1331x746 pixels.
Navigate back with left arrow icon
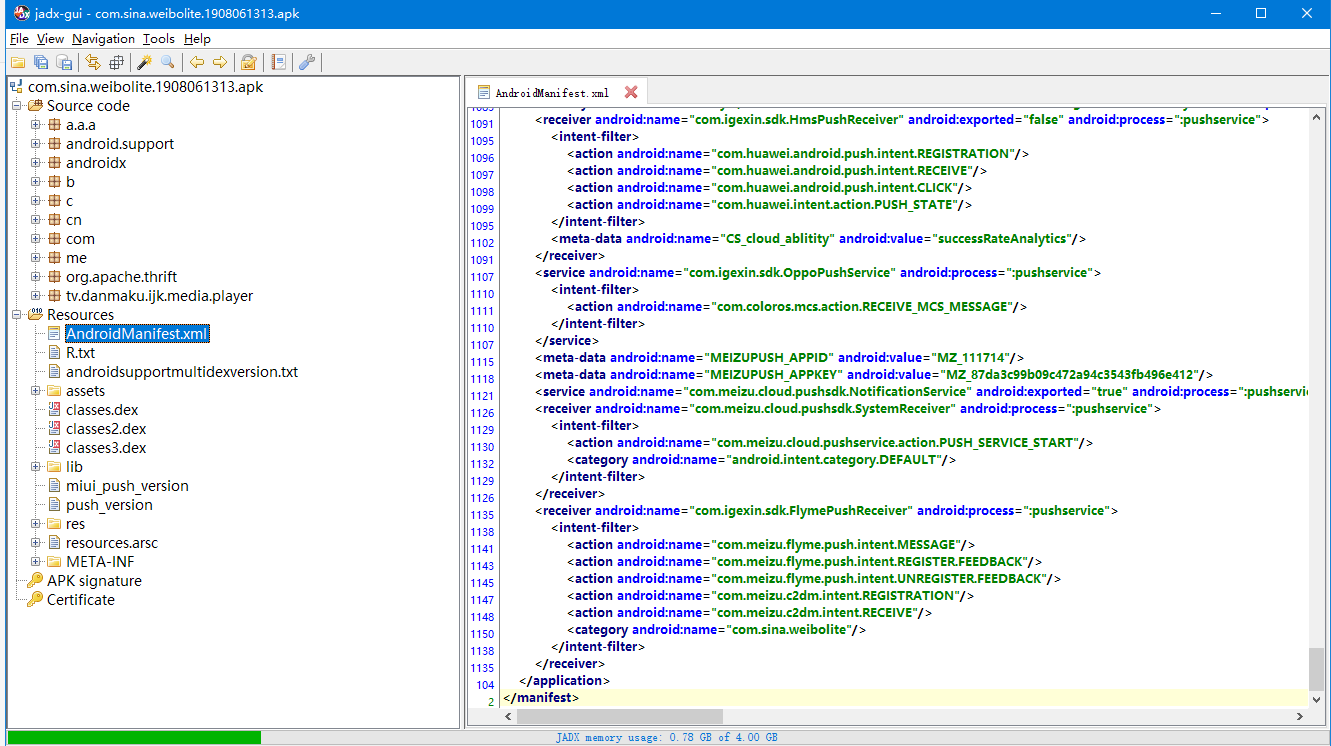[197, 62]
